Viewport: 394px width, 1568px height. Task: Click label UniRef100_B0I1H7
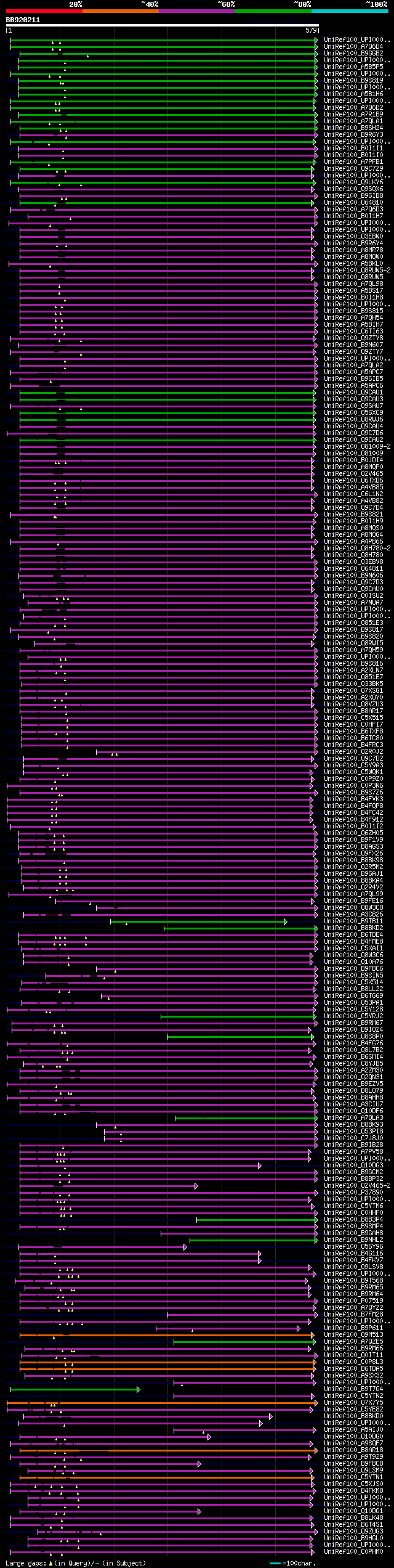[353, 216]
